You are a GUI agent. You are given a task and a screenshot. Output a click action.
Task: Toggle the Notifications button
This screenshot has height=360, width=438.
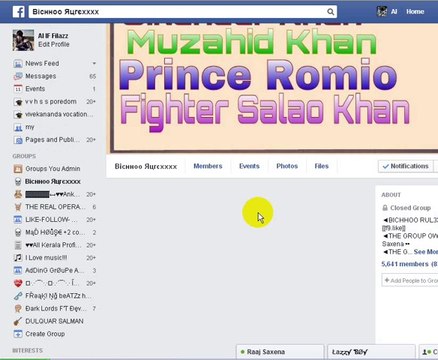[x=405, y=166]
